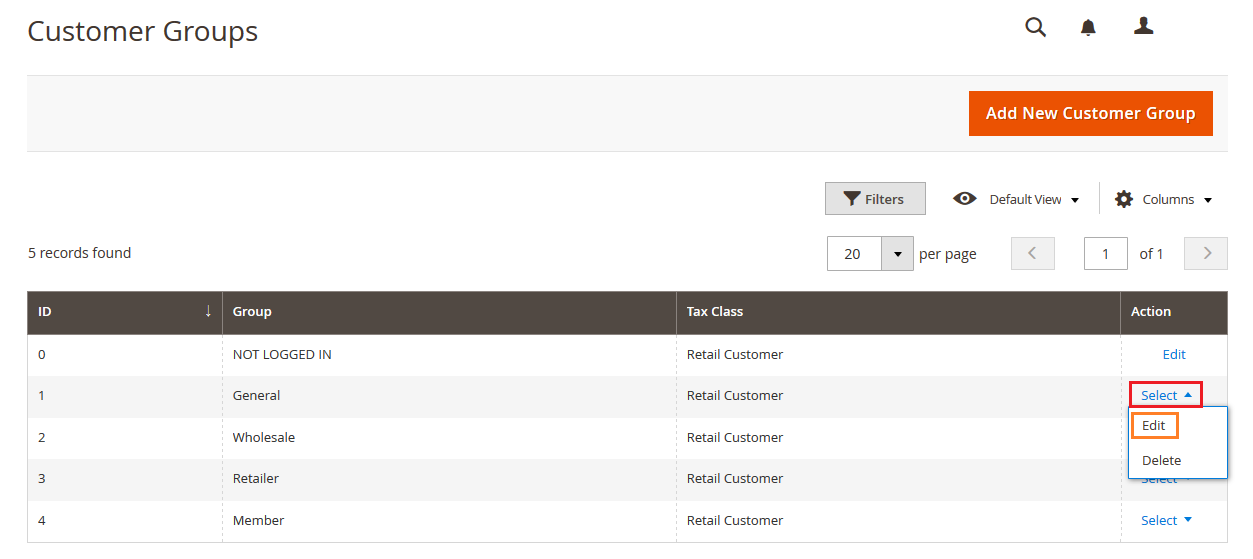Click the eye icon for Default View
The image size is (1253, 559).
click(964, 199)
